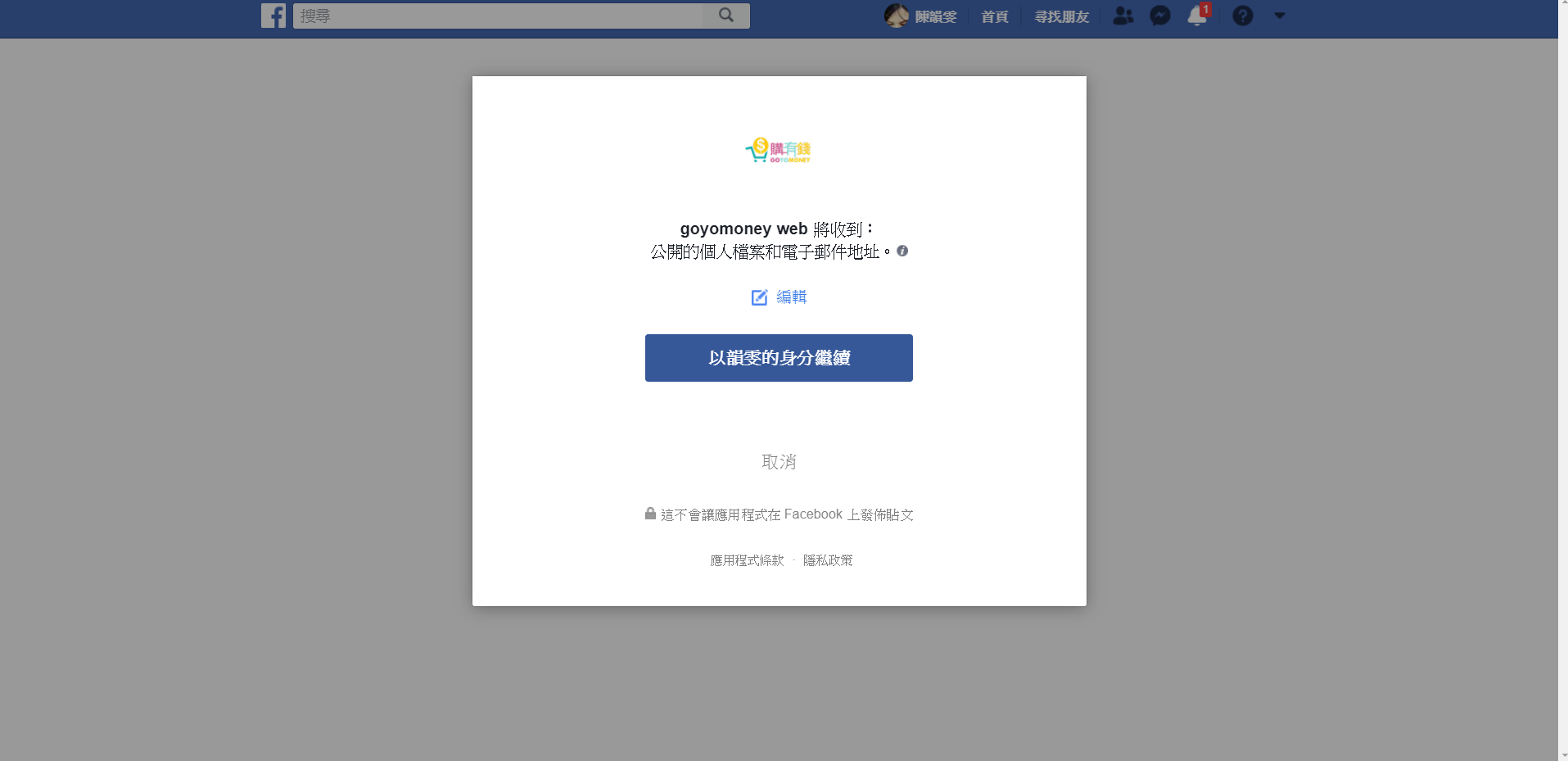Open 隱私政策 privacy policy link
Screen dimensions: 1568x761
[828, 560]
